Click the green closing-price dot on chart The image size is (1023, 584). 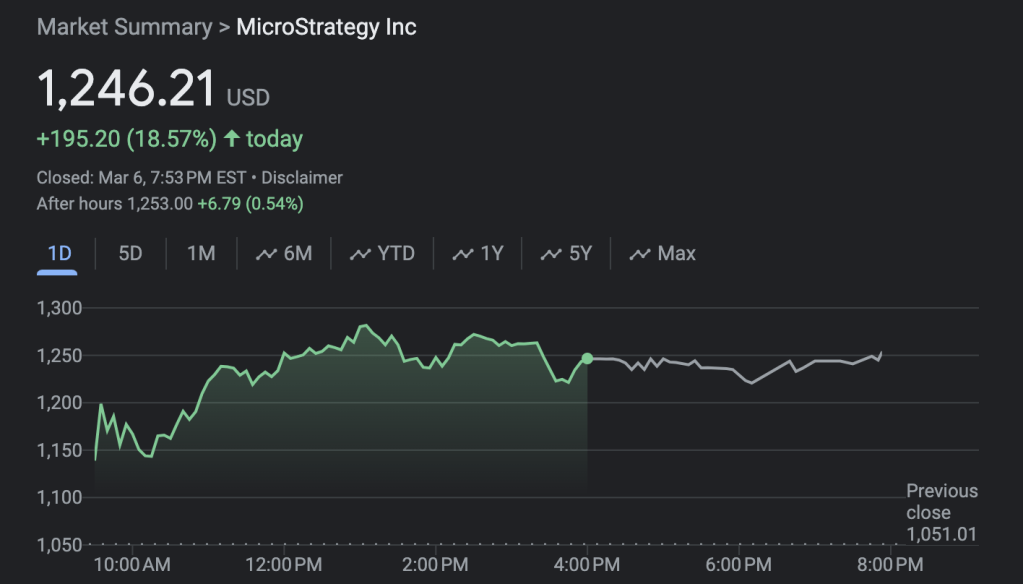point(587,358)
